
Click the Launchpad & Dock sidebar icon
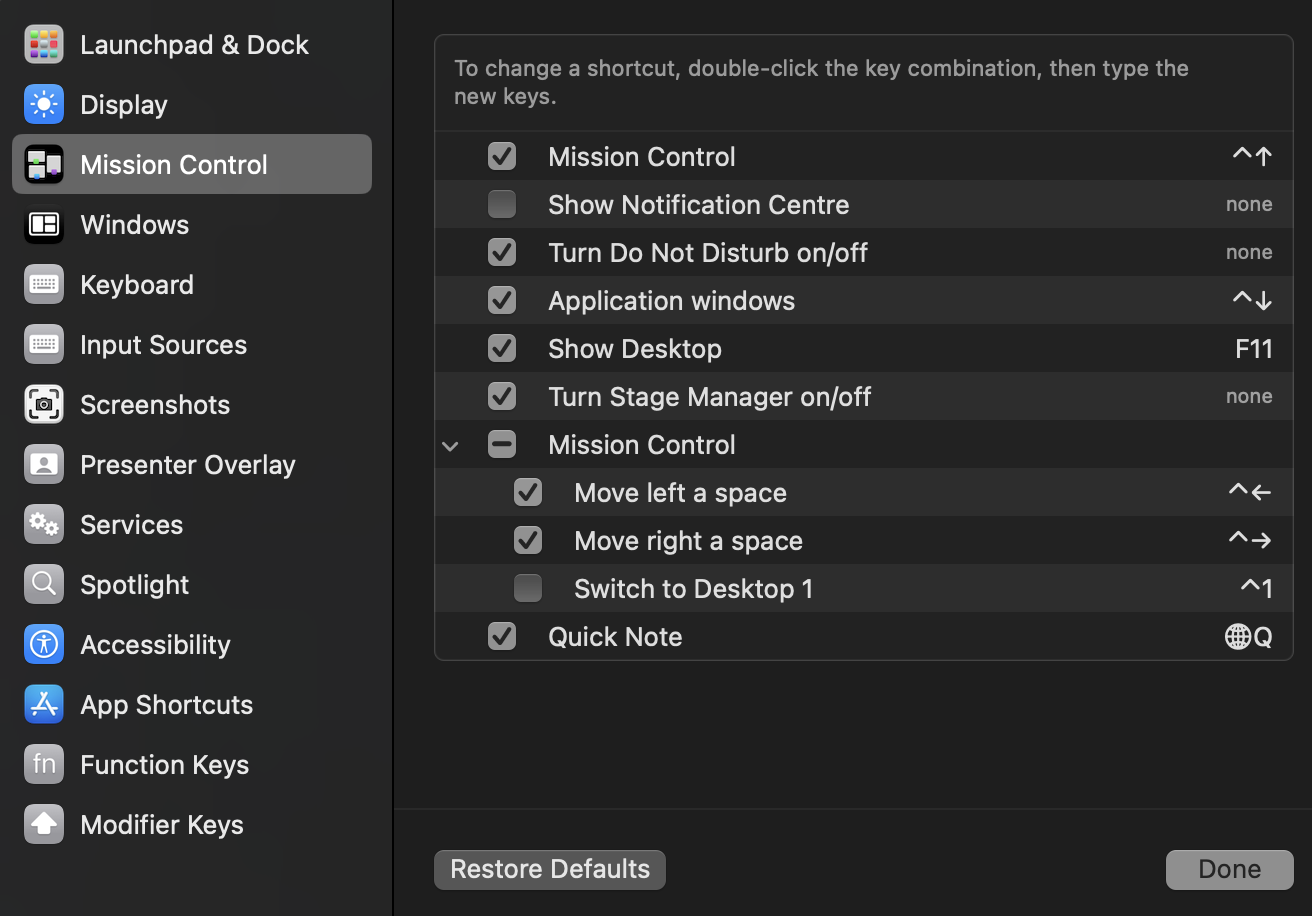pos(44,45)
